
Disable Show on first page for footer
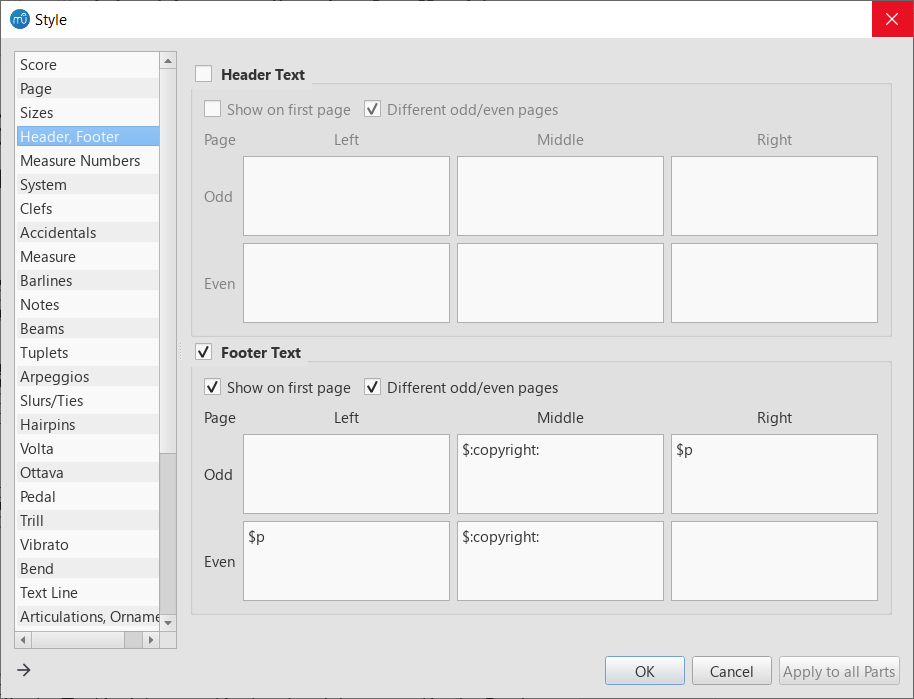click(212, 387)
